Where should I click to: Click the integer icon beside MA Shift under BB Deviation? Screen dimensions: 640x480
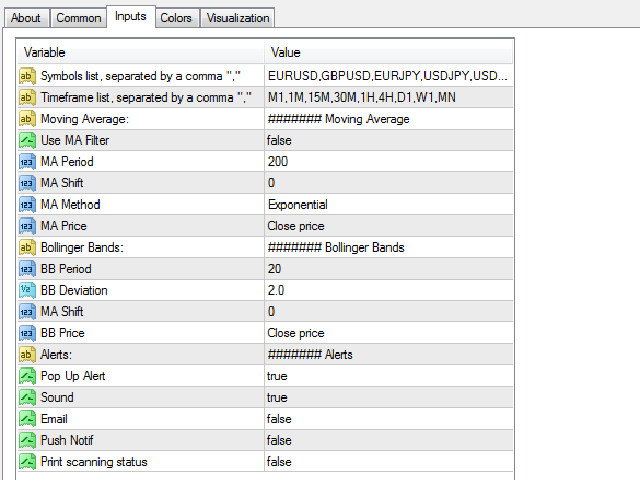(27, 311)
